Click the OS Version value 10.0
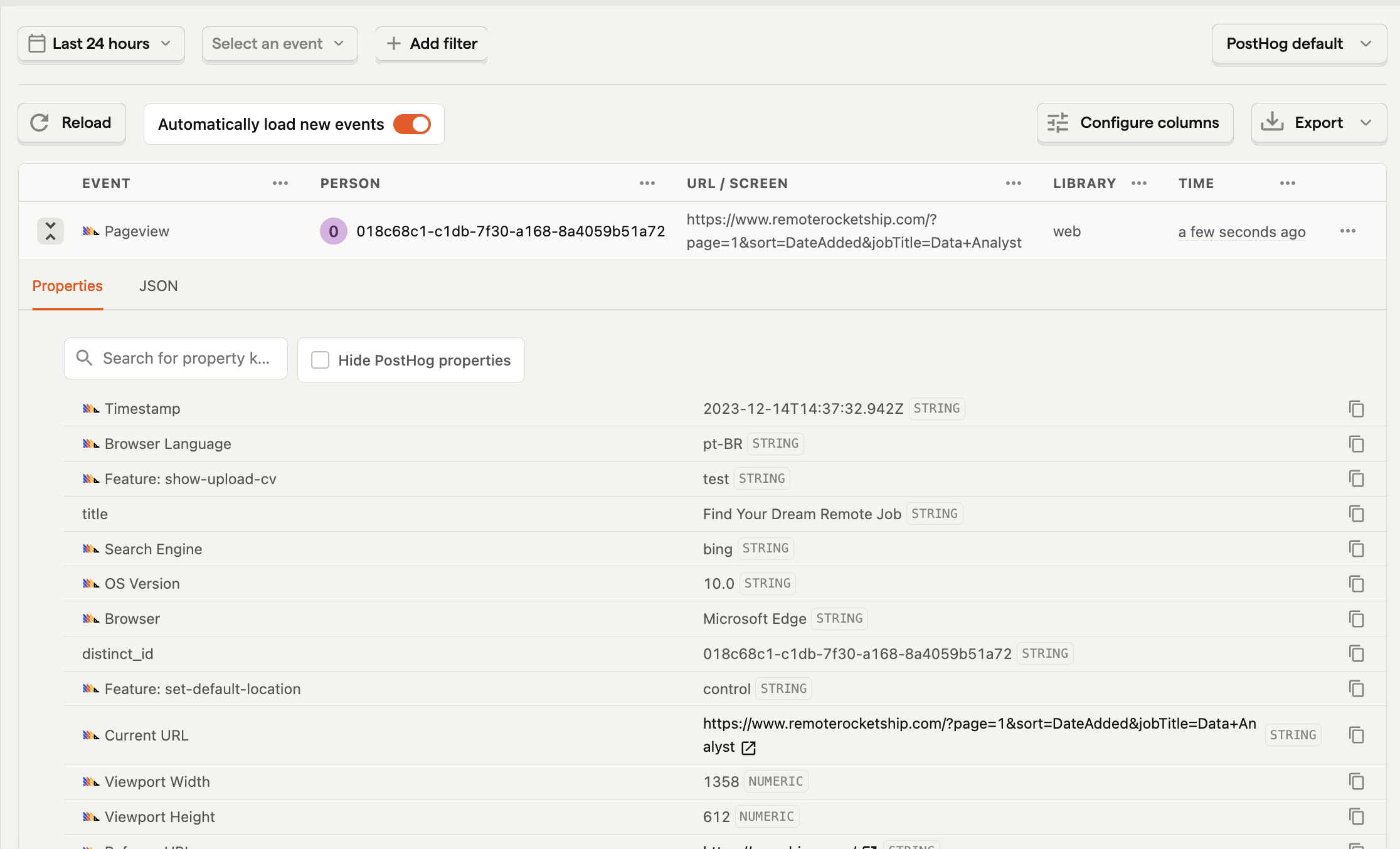 (718, 584)
